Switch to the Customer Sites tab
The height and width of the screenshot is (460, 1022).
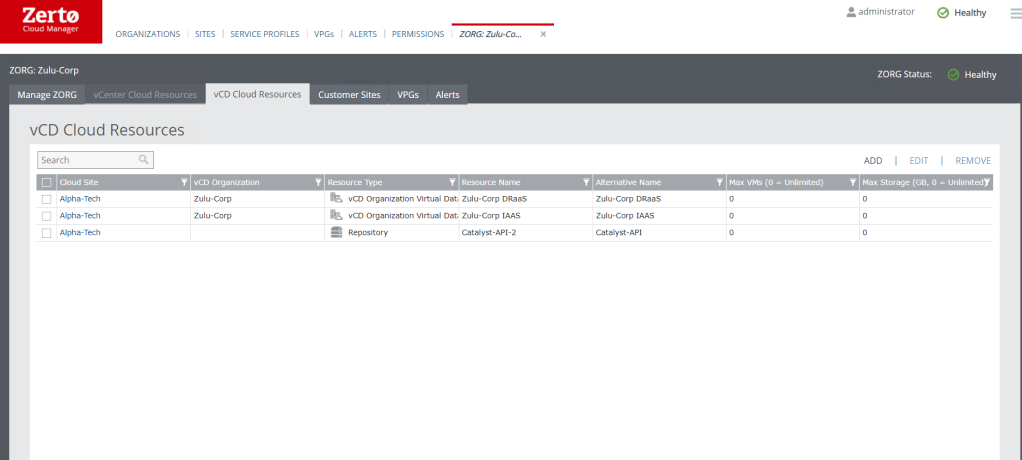(x=349, y=94)
